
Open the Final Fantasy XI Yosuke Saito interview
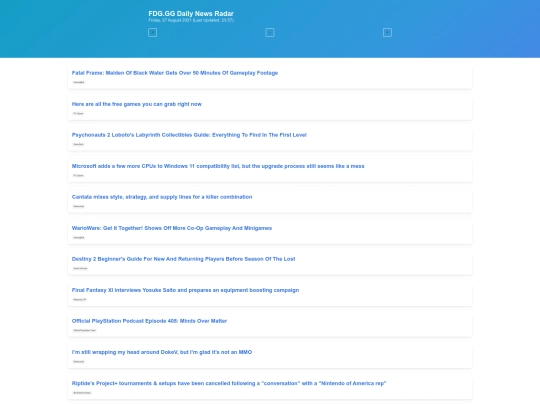pos(185,290)
